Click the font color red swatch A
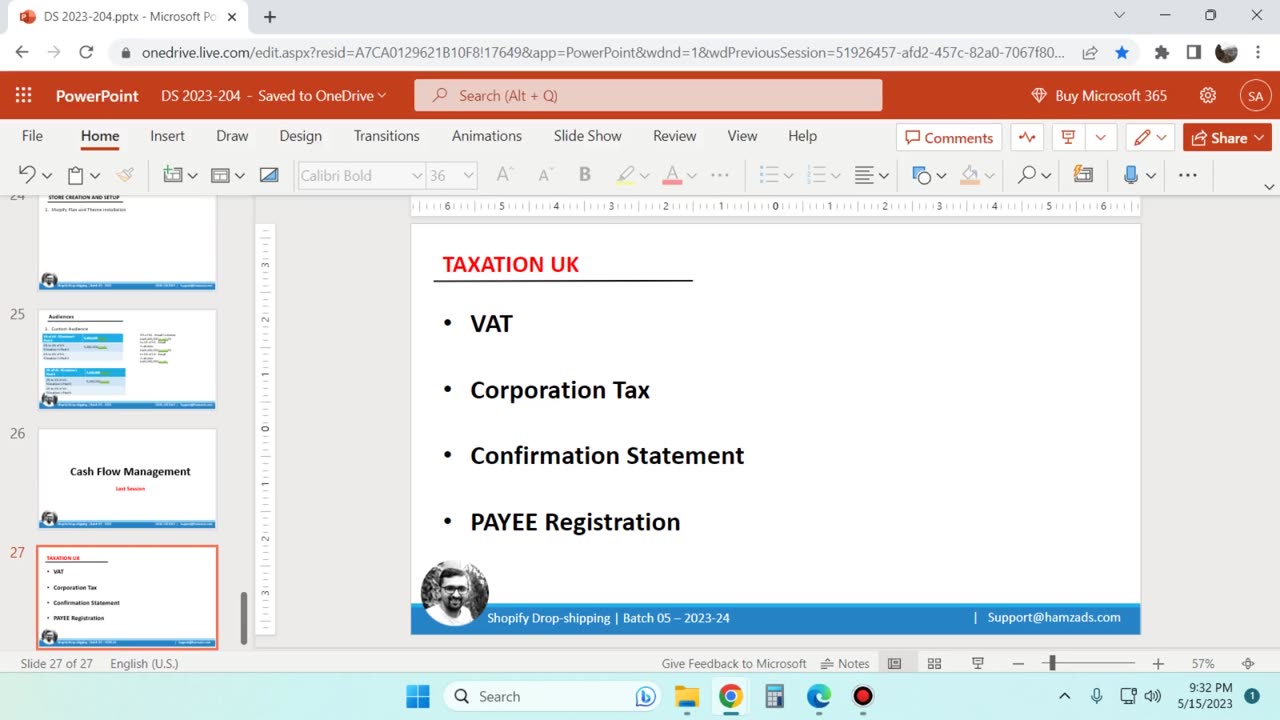Image resolution: width=1280 pixels, height=720 pixels. coord(672,175)
